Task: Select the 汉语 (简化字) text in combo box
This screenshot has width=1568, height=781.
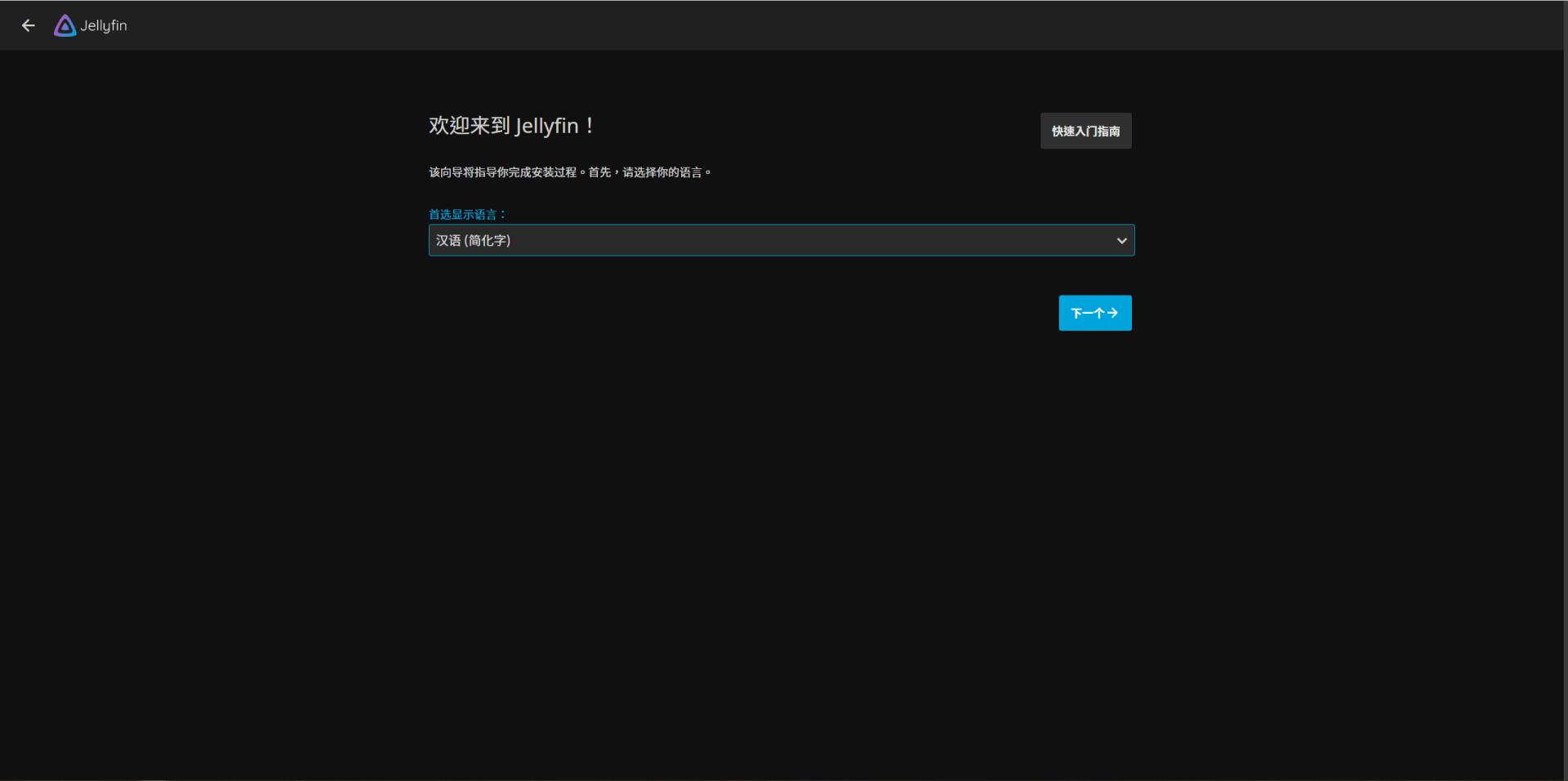Action: (473, 240)
